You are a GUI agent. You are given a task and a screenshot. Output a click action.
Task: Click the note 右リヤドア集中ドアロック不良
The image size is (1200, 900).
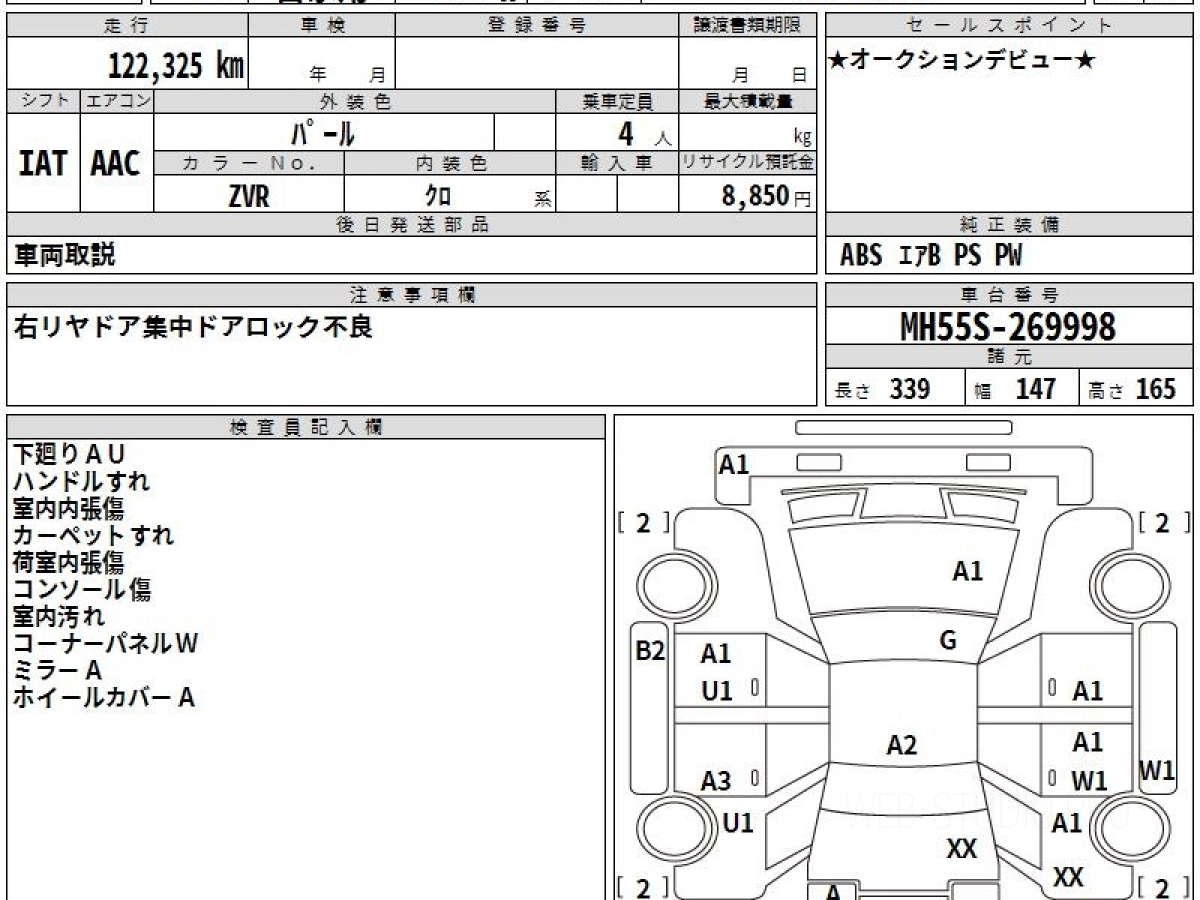coord(193,326)
